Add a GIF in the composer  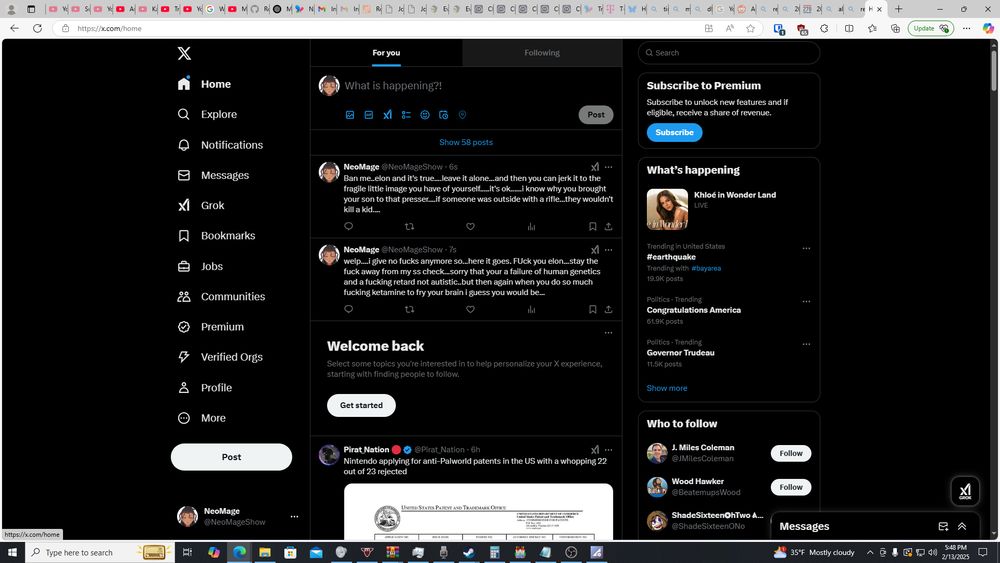[369, 115]
